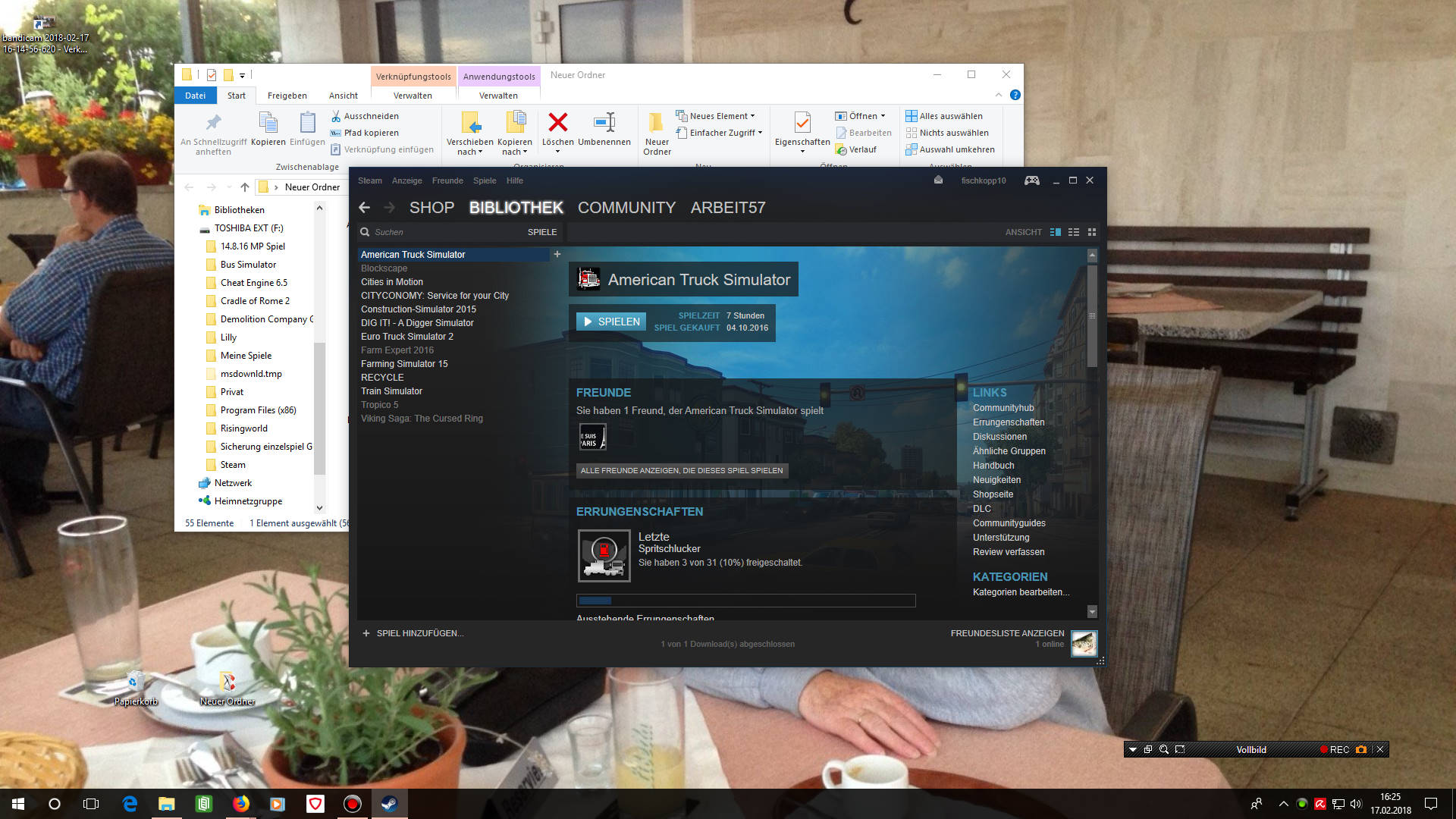Switch to Steam grid view mode
Screen dimensions: 1456x819
(1092, 232)
